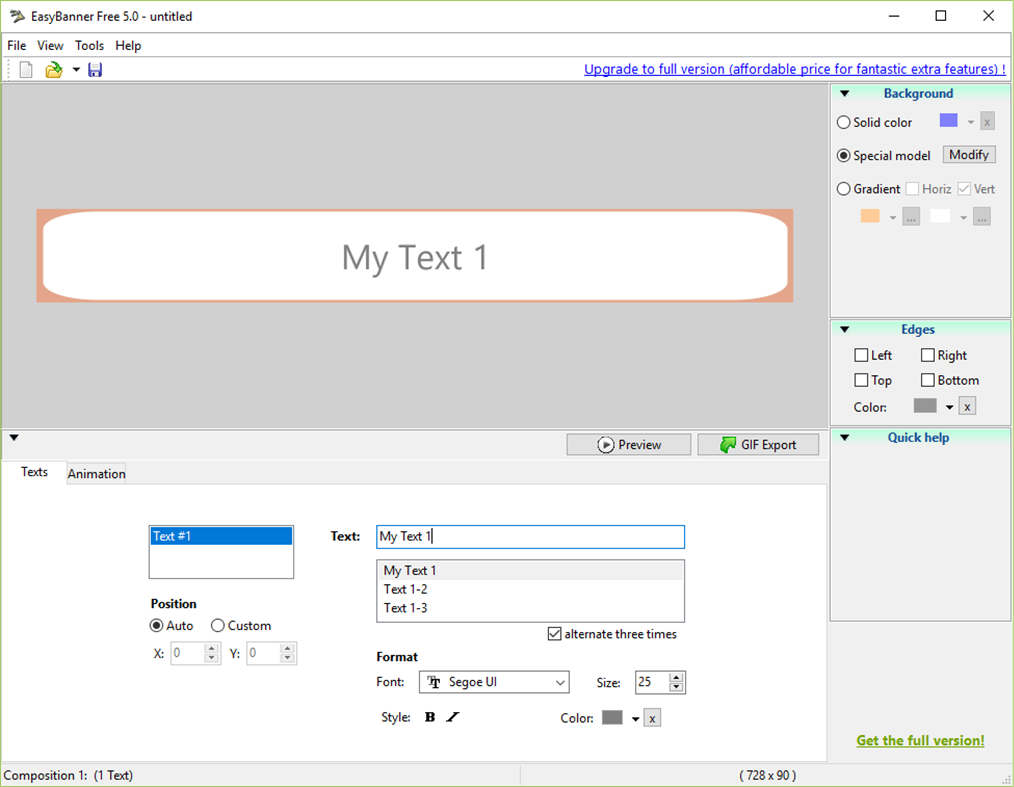1014x787 pixels.
Task: Toggle Italic text style
Action: coord(453,717)
